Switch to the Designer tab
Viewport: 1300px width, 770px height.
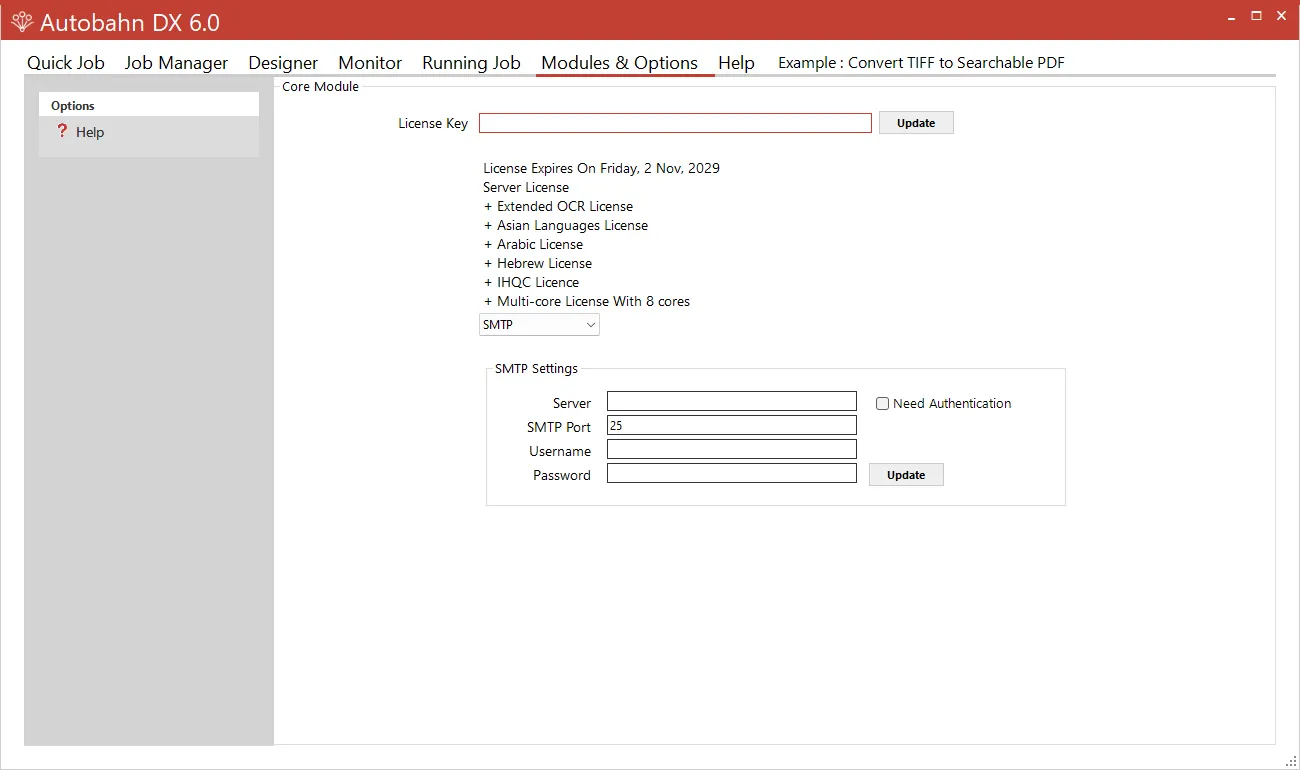coord(283,62)
